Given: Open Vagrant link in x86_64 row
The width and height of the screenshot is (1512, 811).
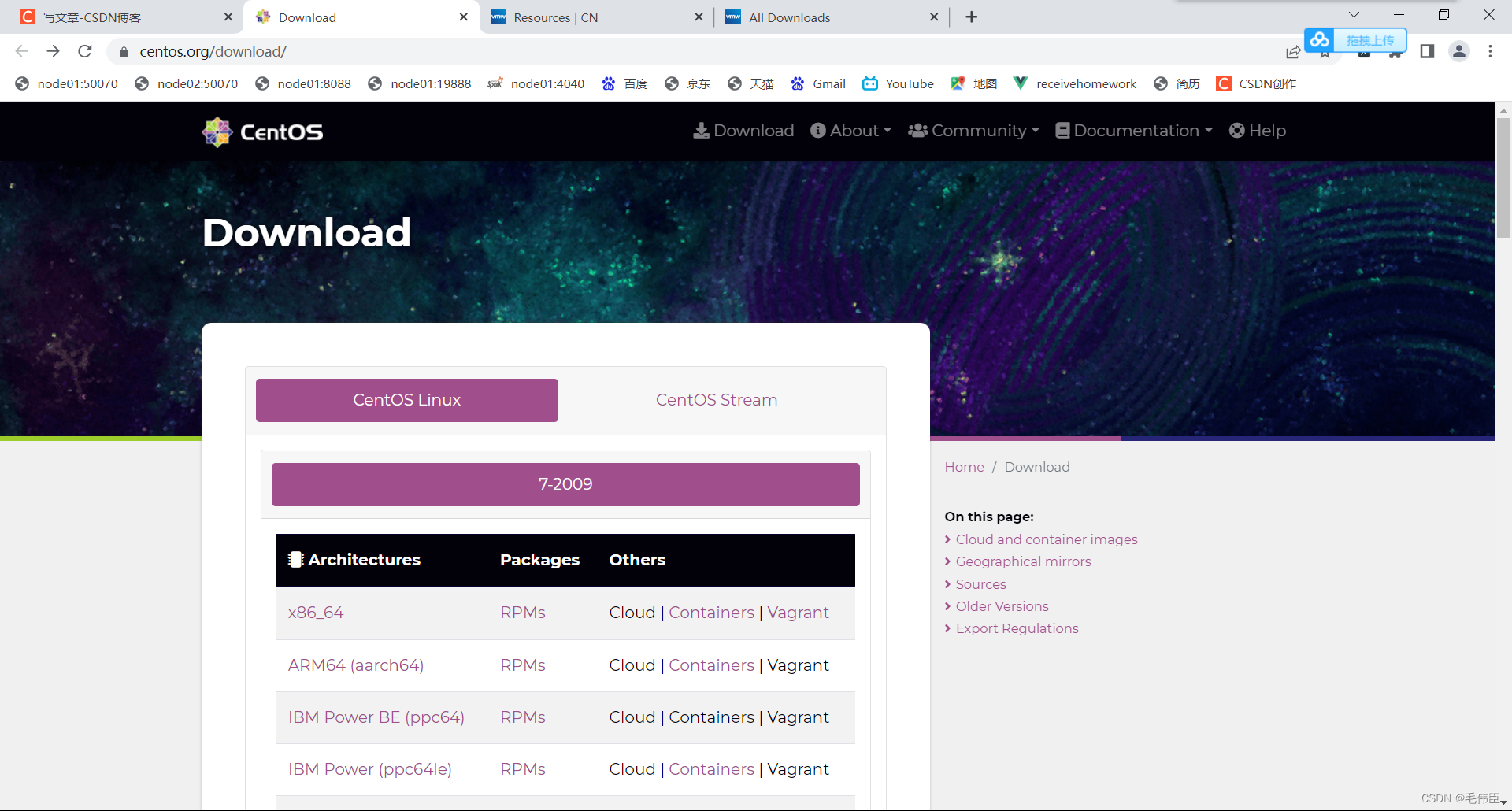Looking at the screenshot, I should pos(799,613).
